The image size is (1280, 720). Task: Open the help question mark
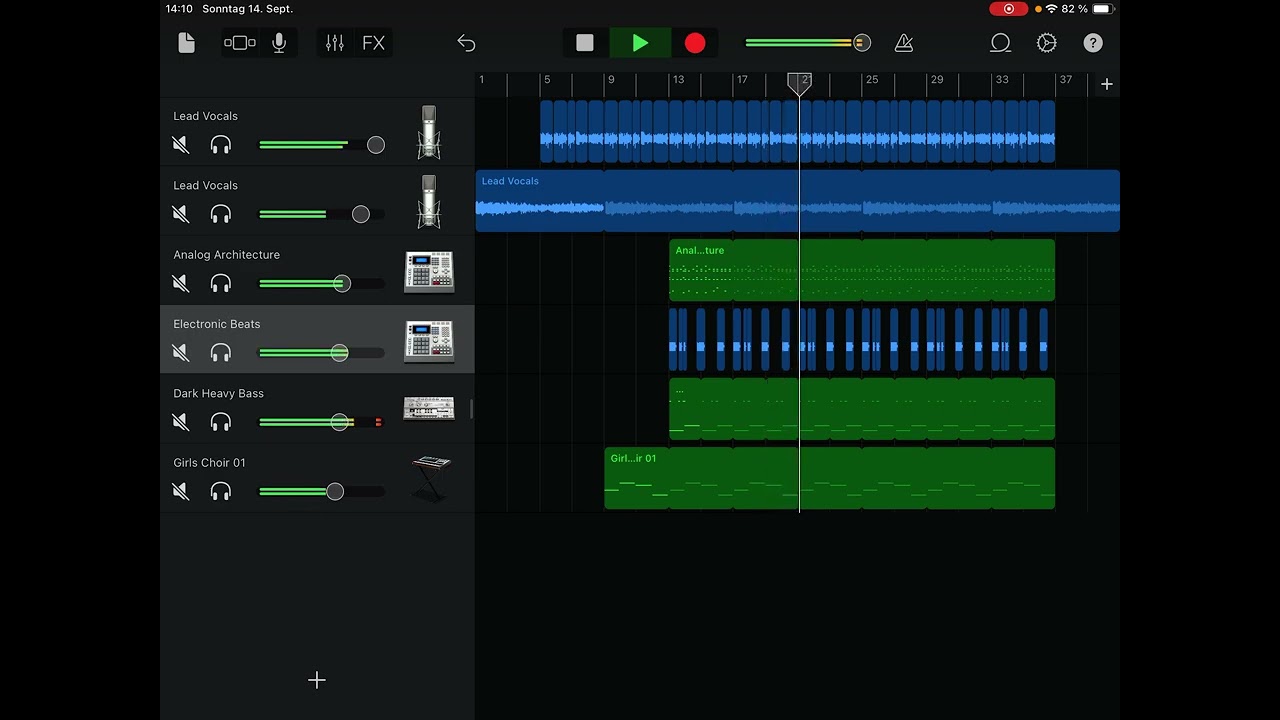point(1093,43)
